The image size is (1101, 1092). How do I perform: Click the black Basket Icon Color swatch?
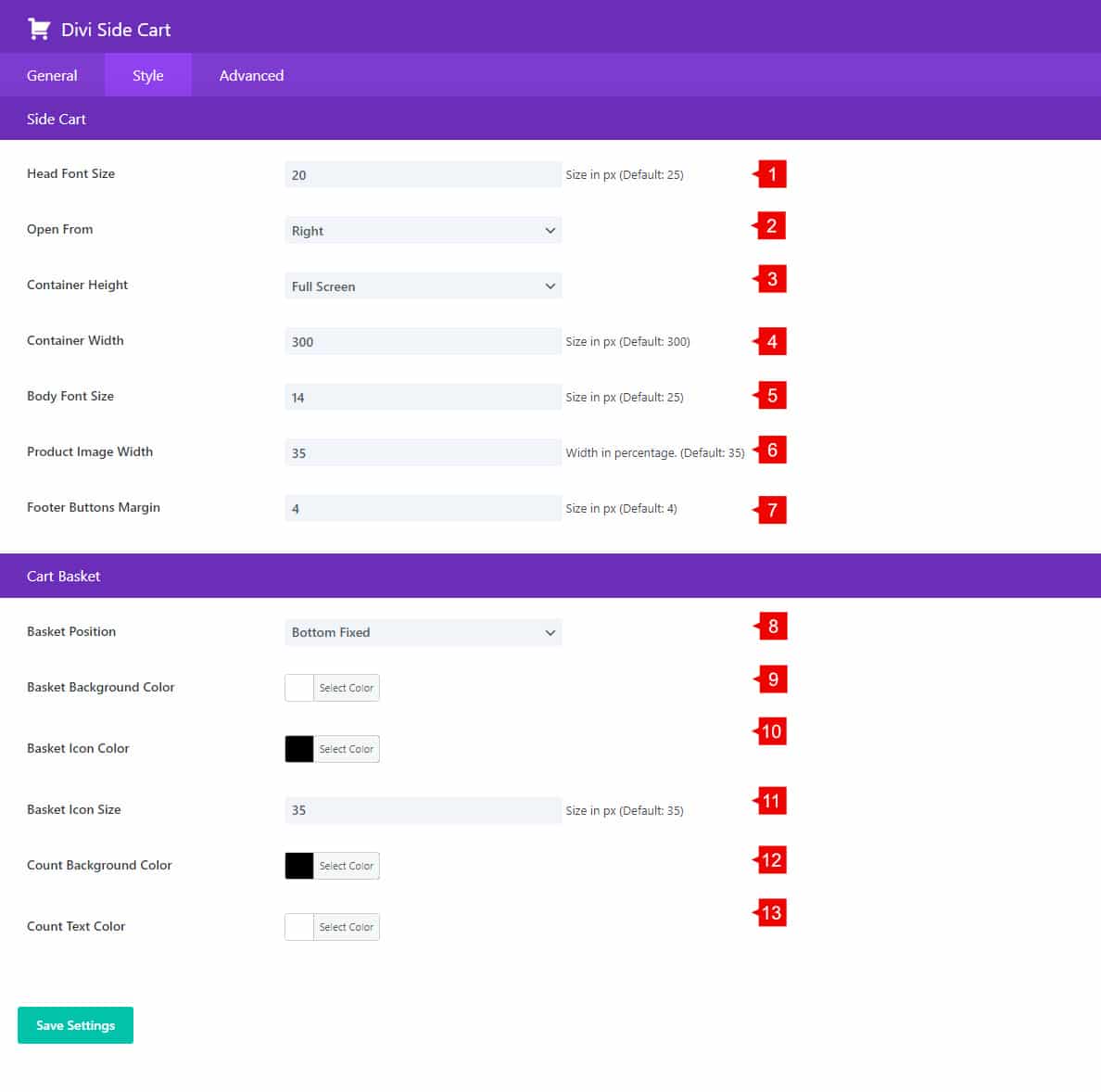tap(299, 749)
